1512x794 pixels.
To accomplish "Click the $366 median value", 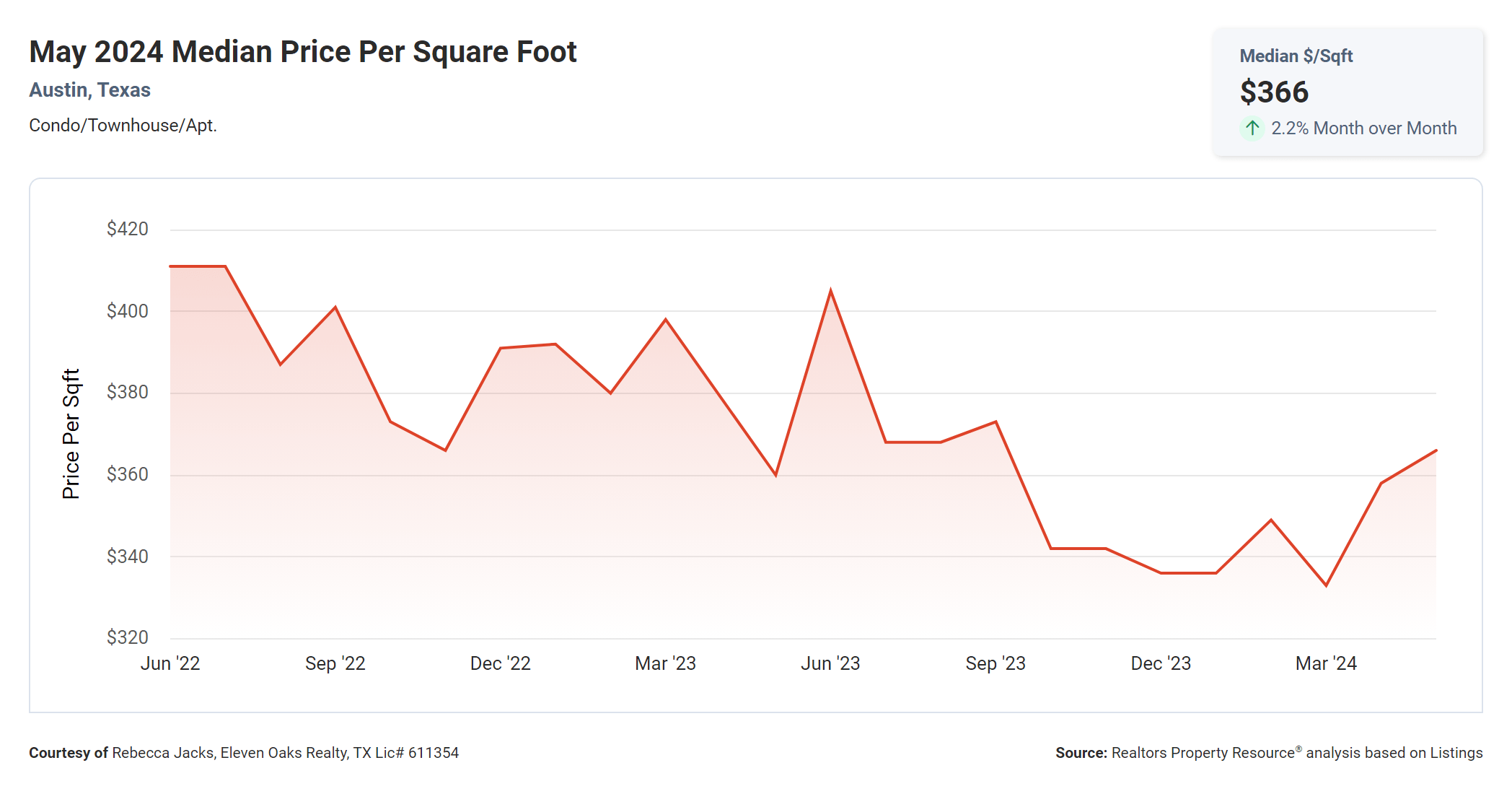I will tap(1274, 92).
